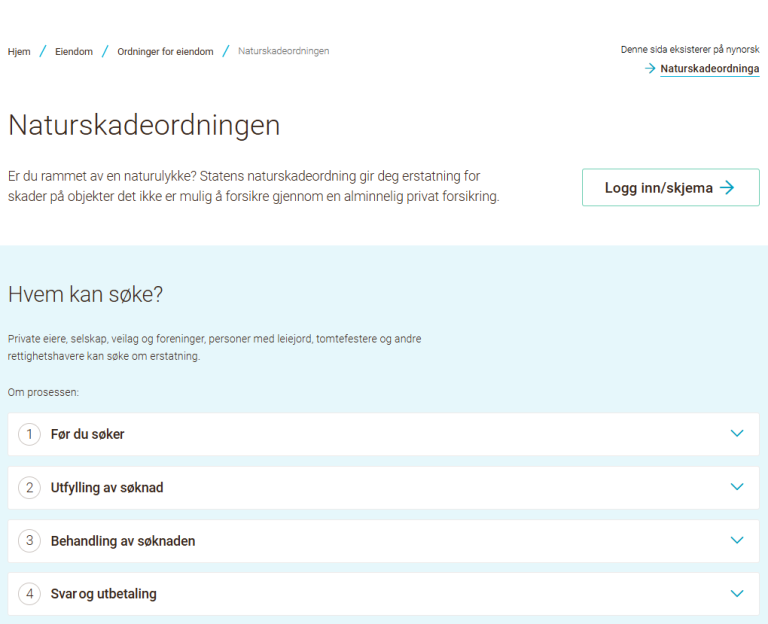
Task: Click the 'Utfylling av søknad' section title
Action: click(107, 488)
